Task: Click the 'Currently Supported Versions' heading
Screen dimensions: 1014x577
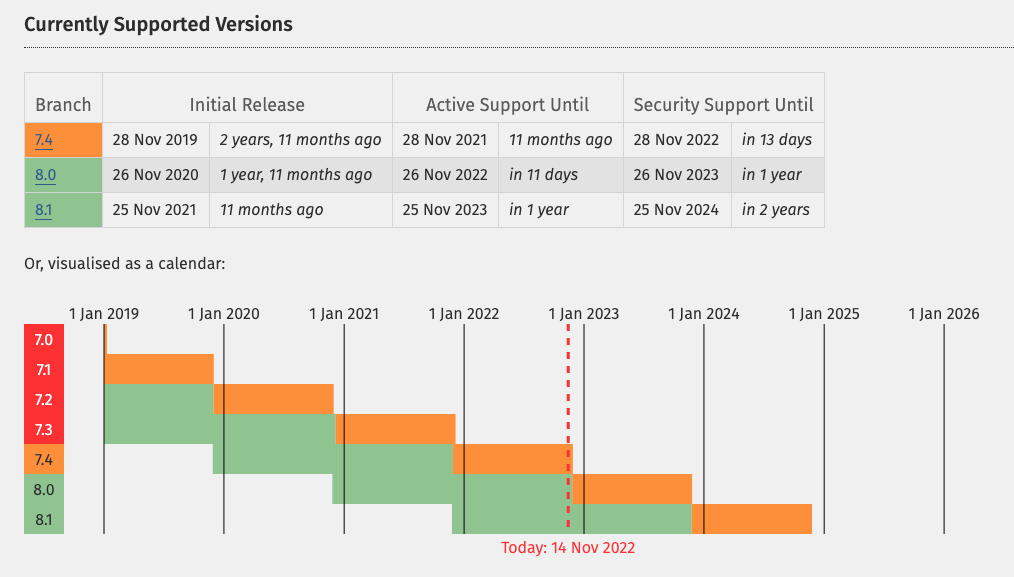Action: [x=158, y=25]
